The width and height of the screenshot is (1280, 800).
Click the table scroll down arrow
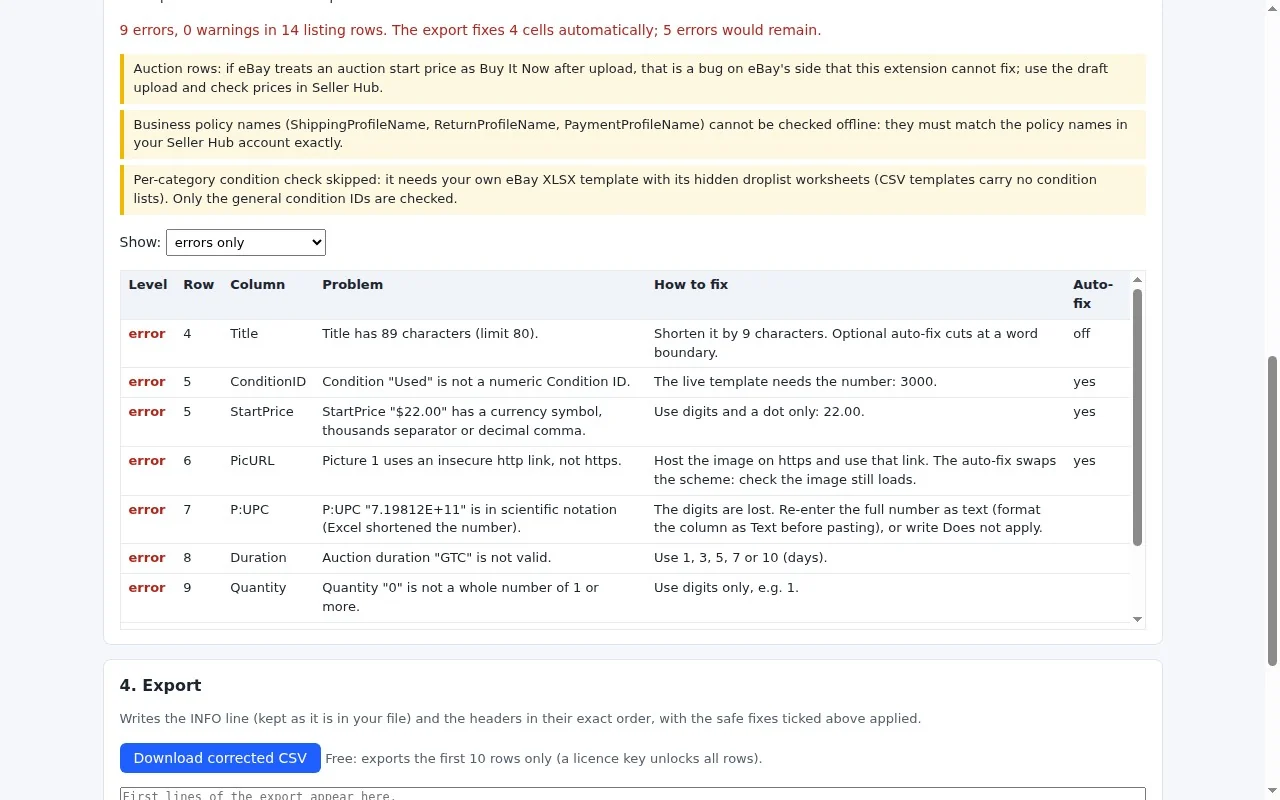[1137, 620]
